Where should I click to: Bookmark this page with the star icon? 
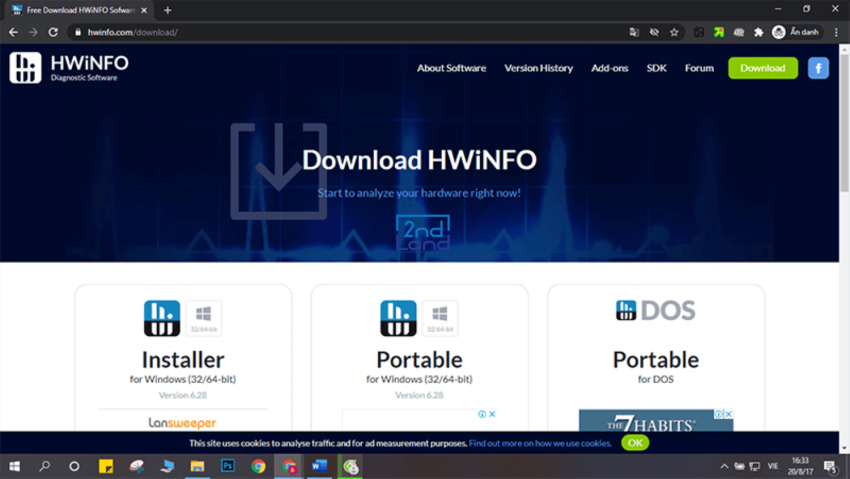pyautogui.click(x=674, y=33)
